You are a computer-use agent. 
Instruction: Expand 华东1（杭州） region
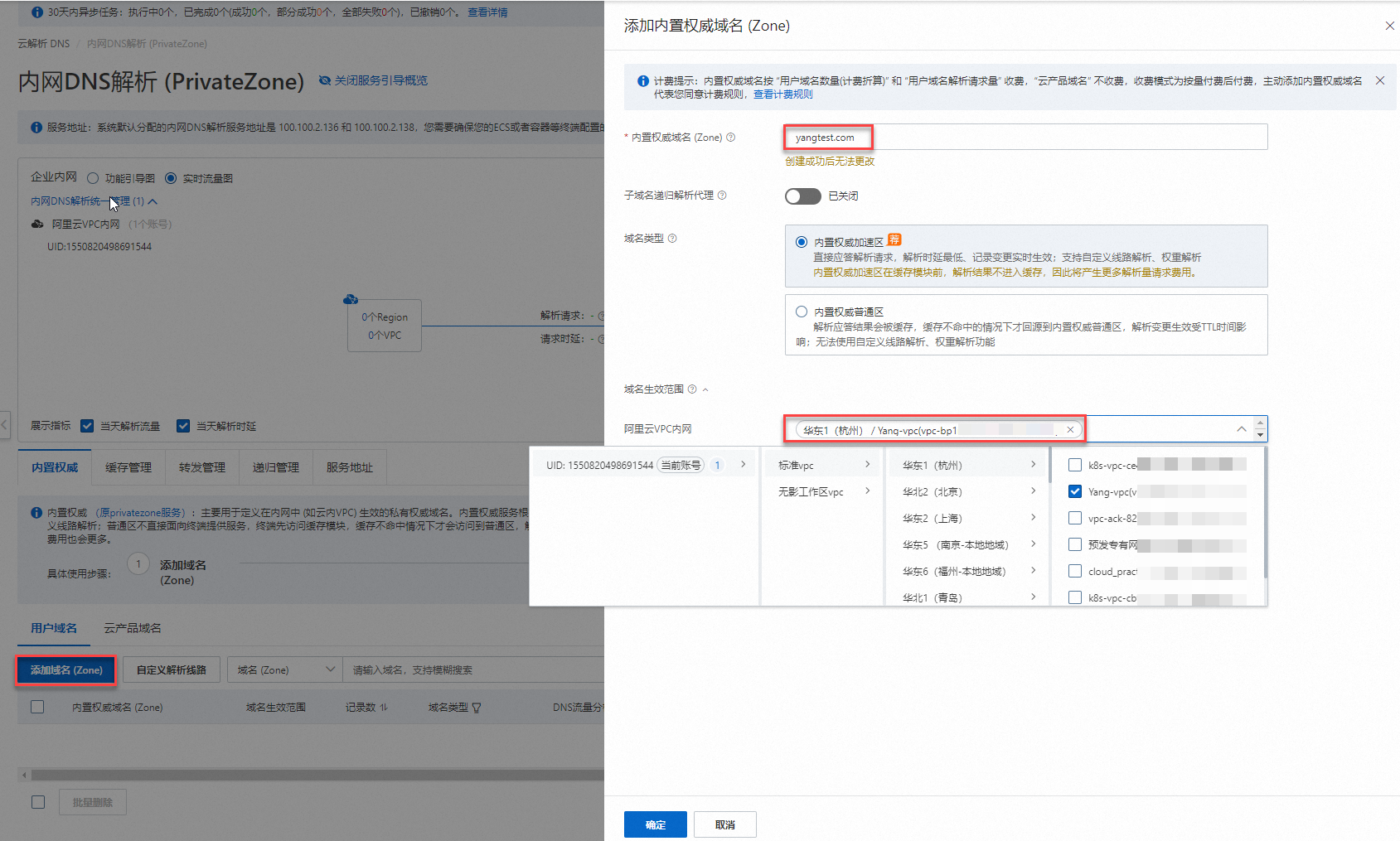[968, 465]
